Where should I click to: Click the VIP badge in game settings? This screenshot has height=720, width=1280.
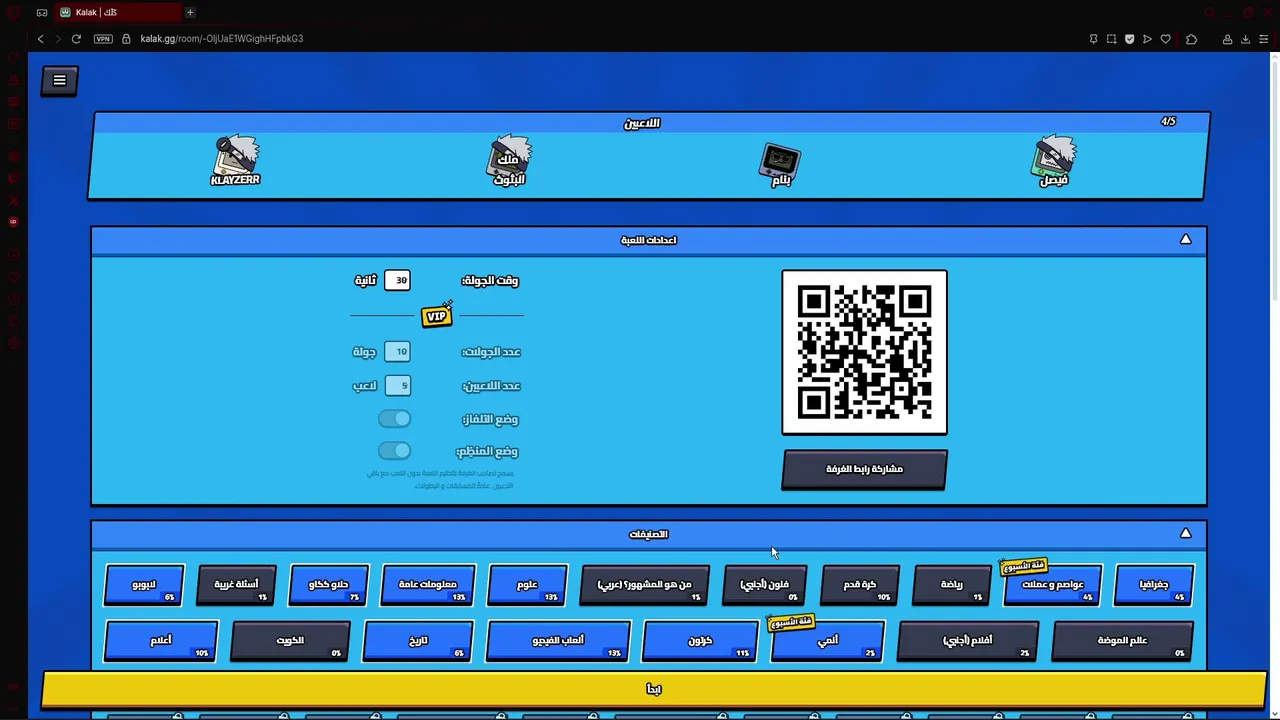(437, 316)
